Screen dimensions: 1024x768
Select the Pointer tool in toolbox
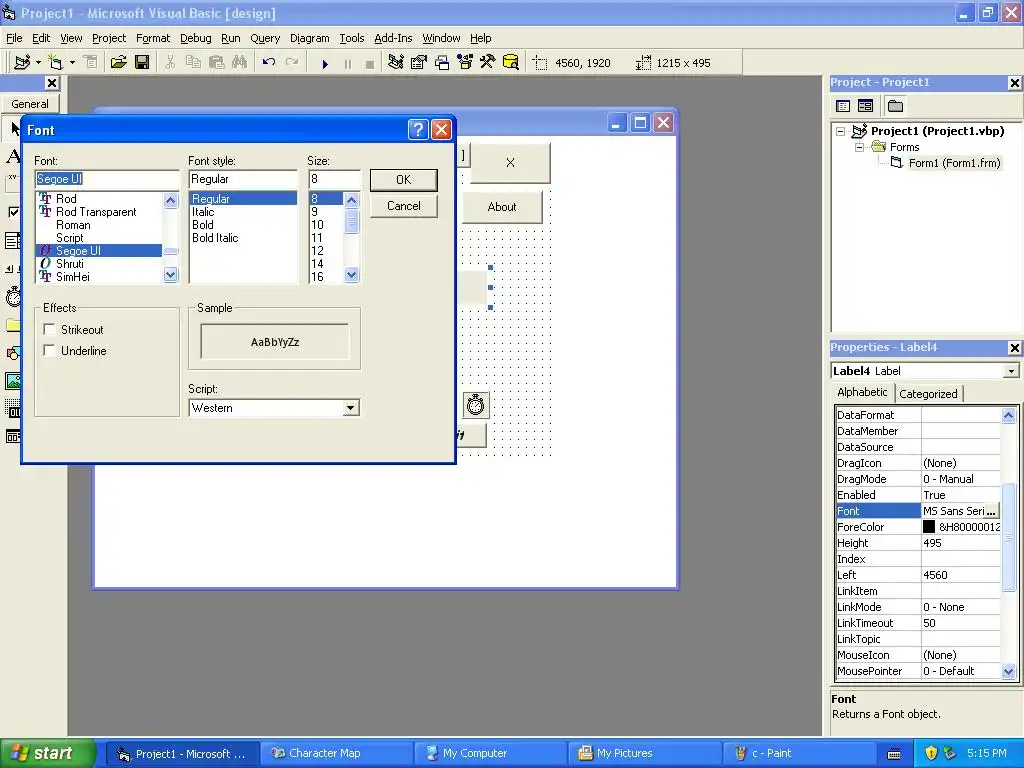(14, 129)
